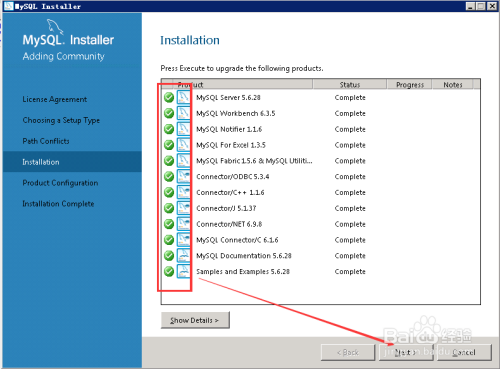Screen dimensions: 500x369
Task: Click product icon beside Connector/J 5.1.37
Action: point(183,208)
